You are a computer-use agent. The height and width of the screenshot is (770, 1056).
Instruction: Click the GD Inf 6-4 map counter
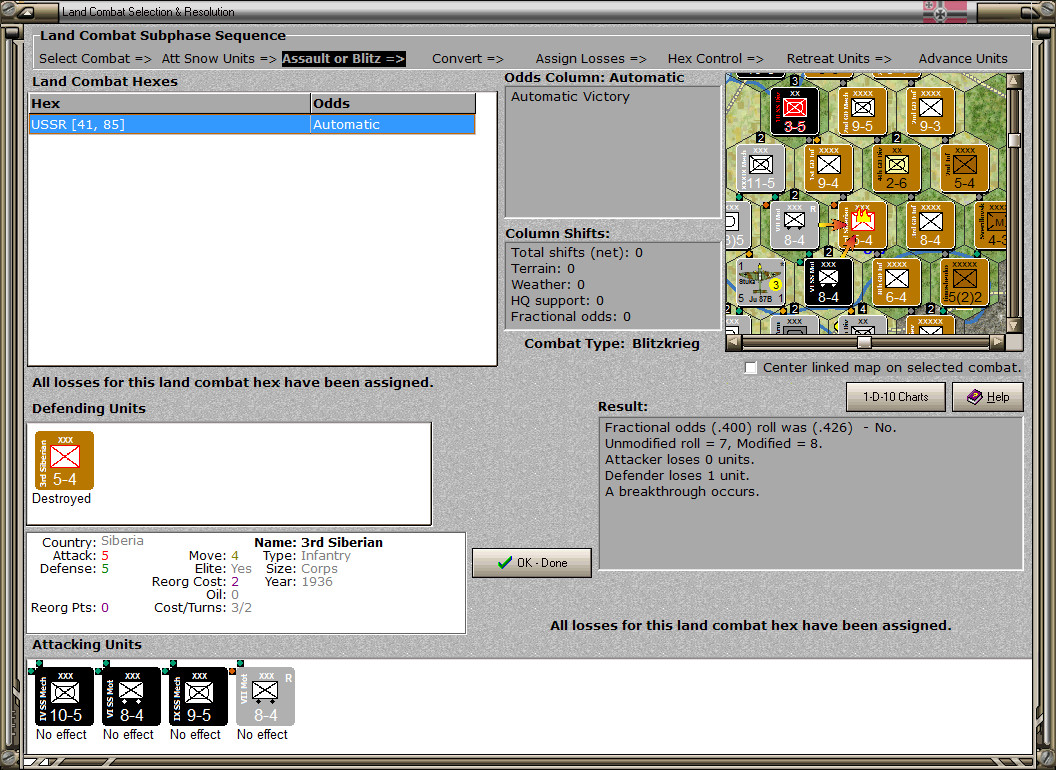(896, 282)
